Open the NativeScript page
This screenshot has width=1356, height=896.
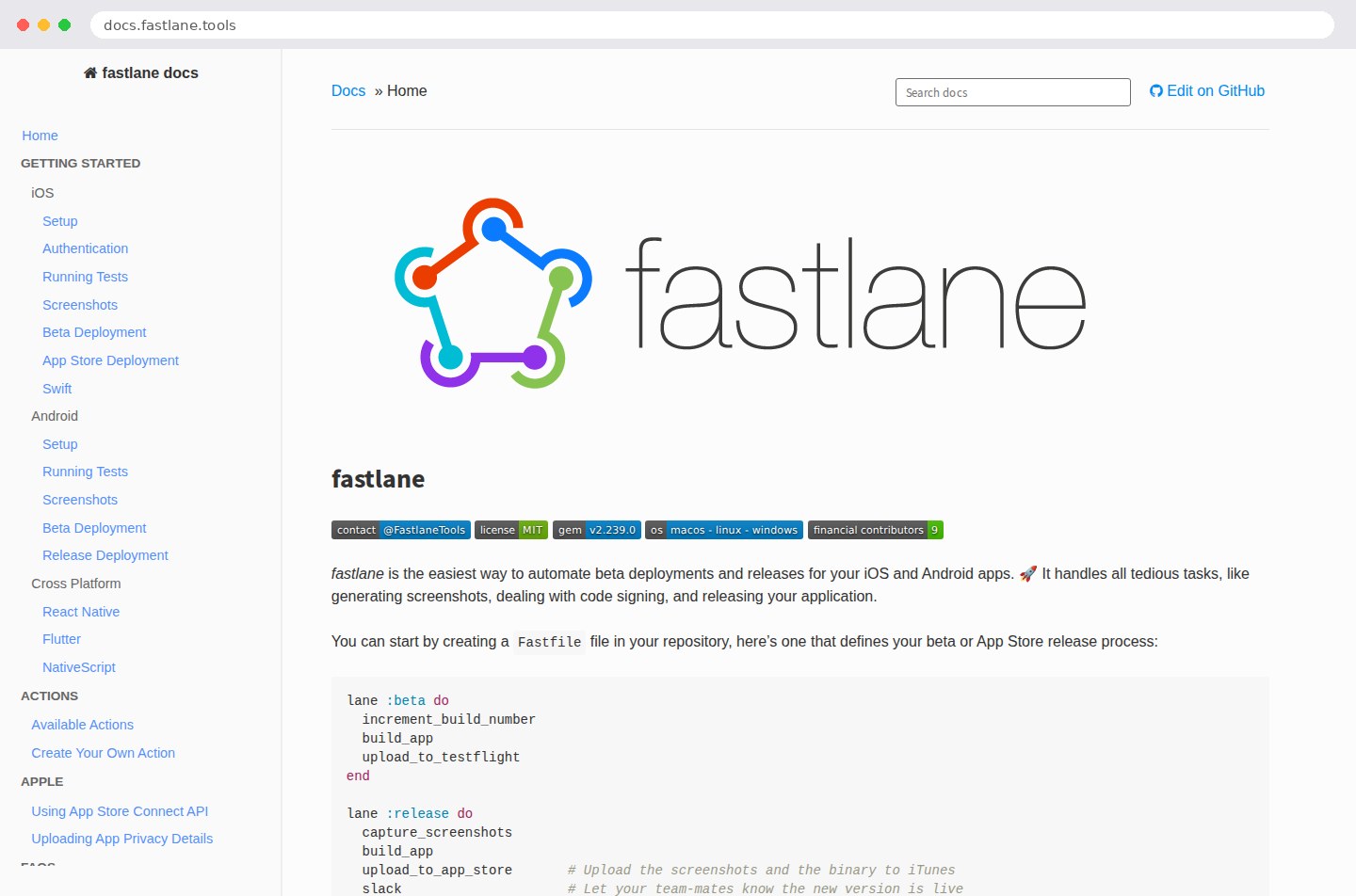tap(79, 667)
